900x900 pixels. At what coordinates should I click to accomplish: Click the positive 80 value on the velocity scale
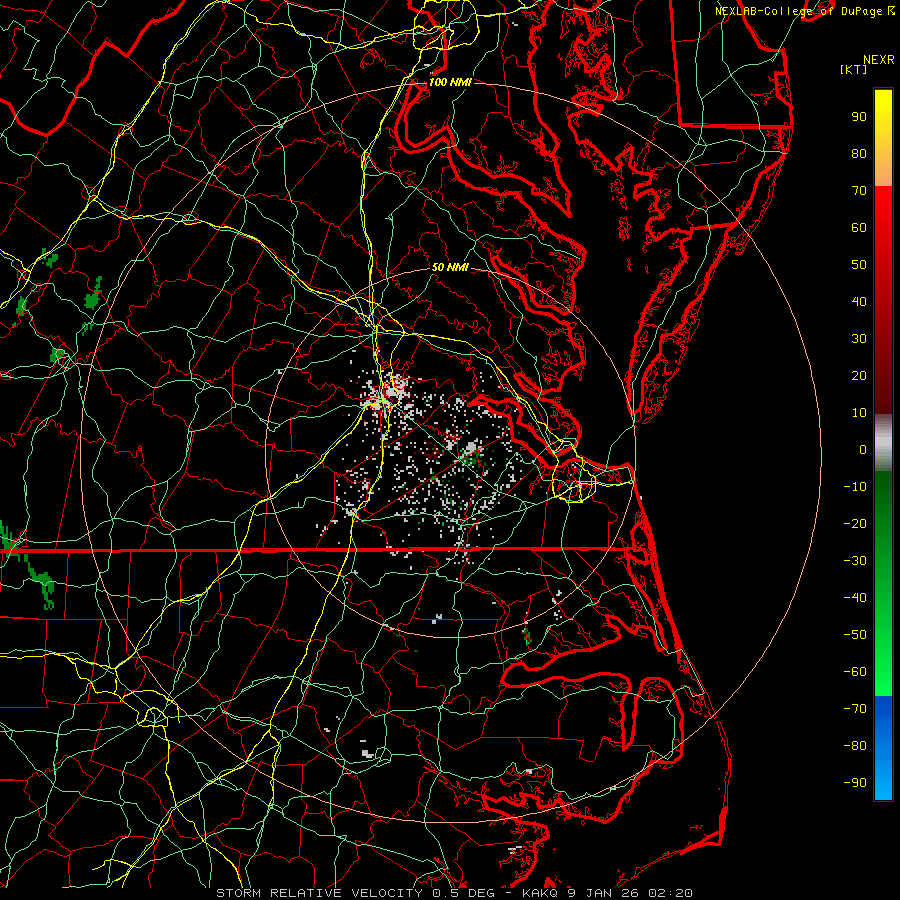tap(859, 154)
